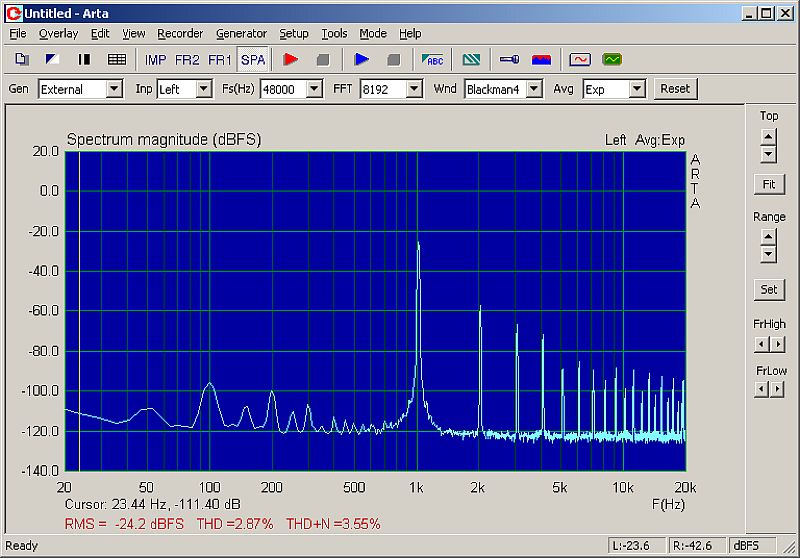Screen dimensions: 800x558
Task: Decrease graph Top with down arrow
Action: pyautogui.click(x=768, y=155)
